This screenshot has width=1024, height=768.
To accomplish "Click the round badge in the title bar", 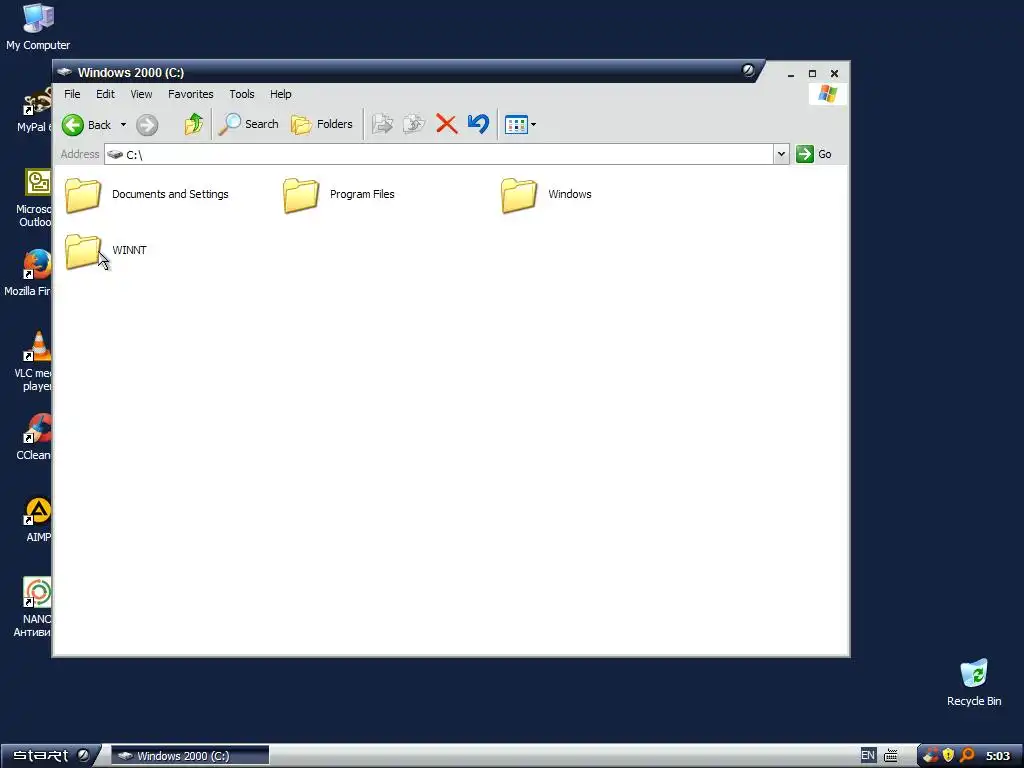I will point(748,70).
